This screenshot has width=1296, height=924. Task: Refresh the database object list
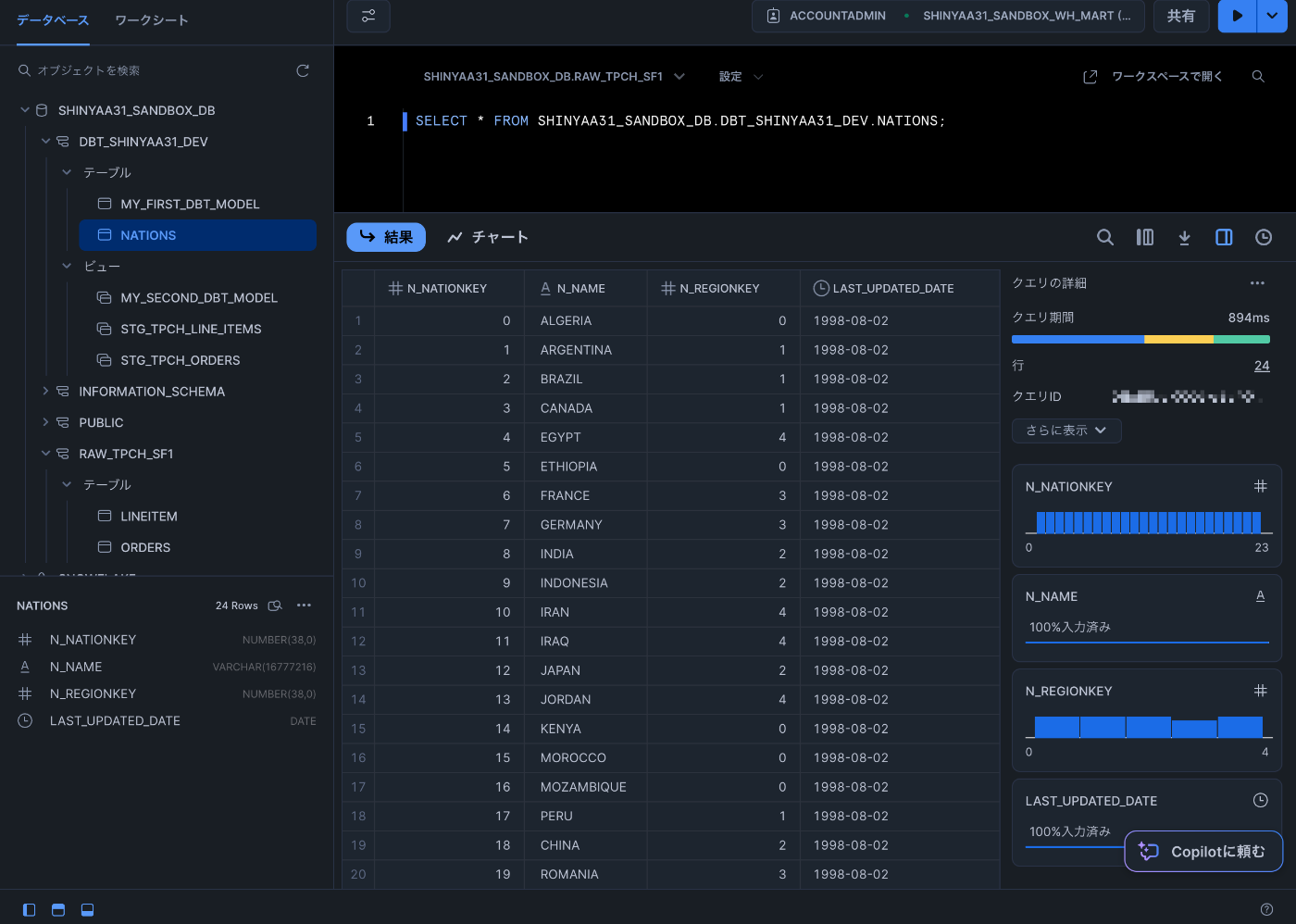coord(303,70)
